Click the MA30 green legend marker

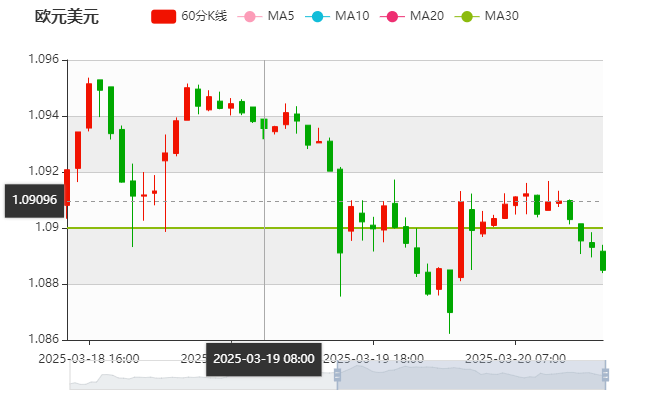[x=466, y=17]
